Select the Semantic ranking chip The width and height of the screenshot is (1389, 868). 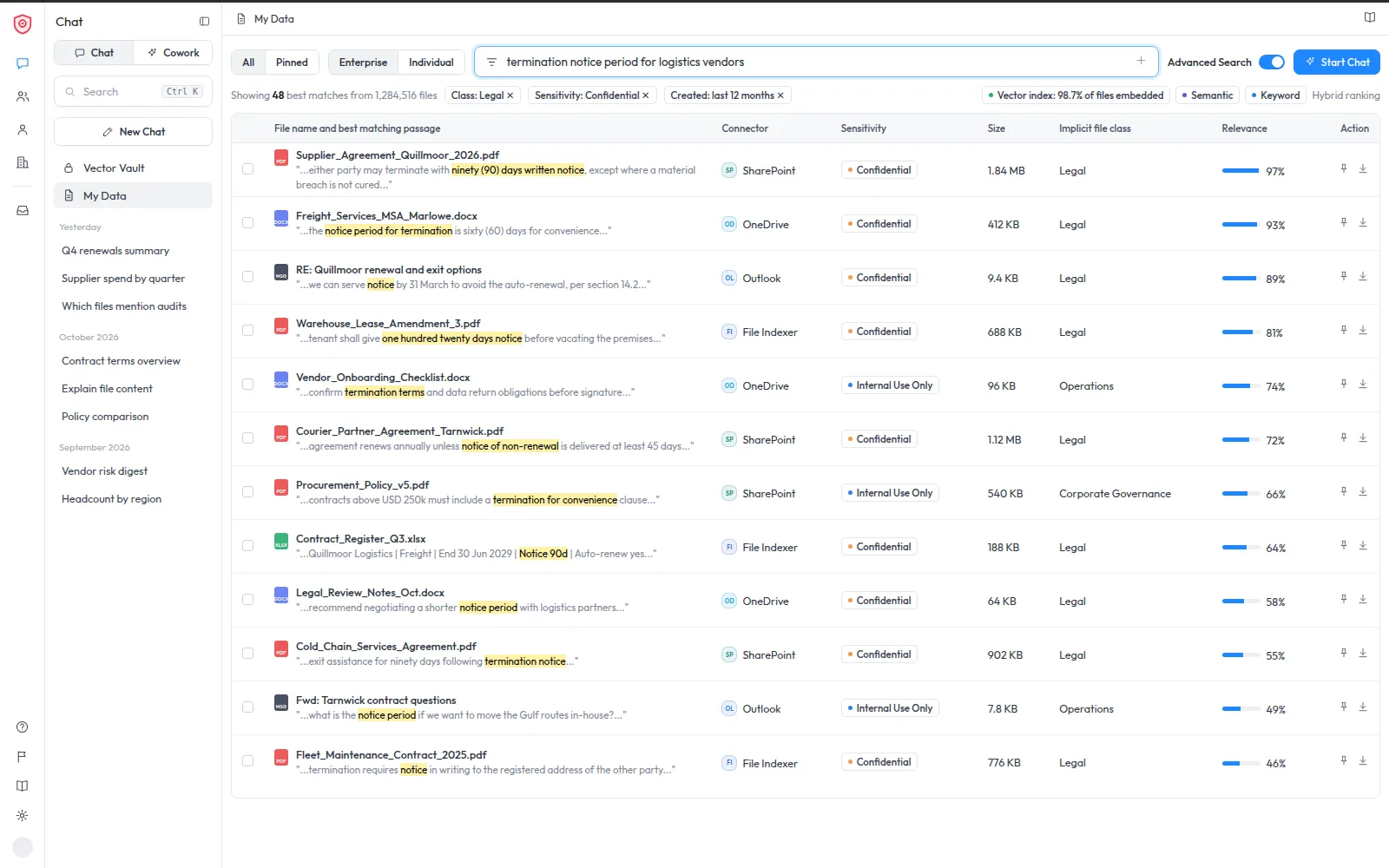(1207, 95)
